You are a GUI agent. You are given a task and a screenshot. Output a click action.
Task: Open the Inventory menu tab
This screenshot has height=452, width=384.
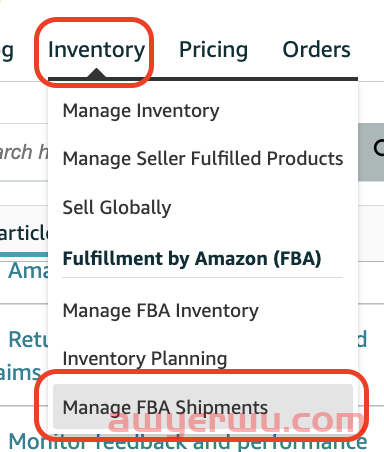point(96,50)
